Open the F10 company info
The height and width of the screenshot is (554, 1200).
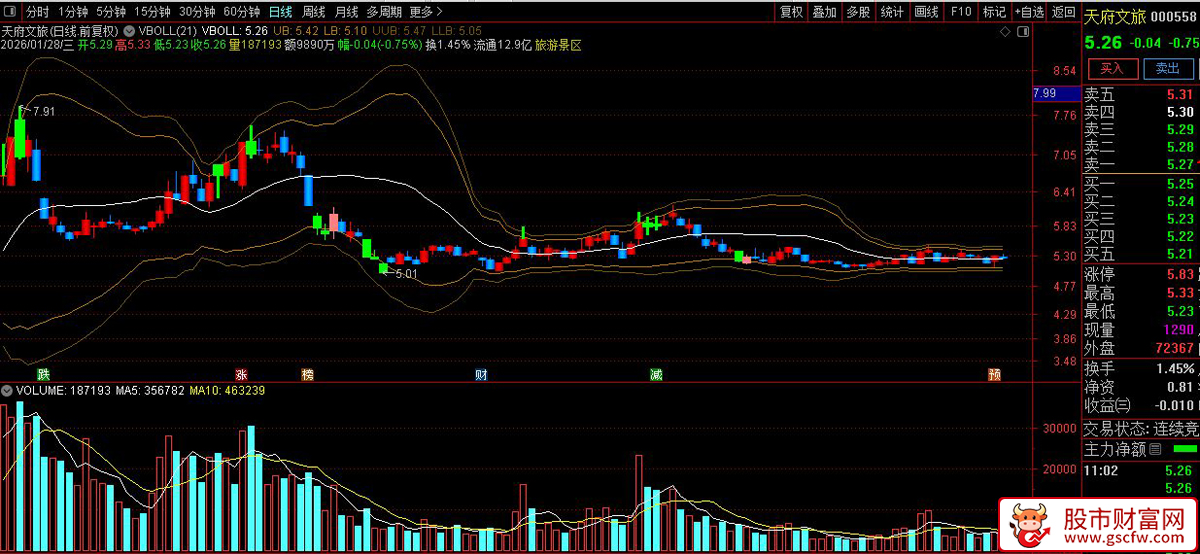(x=960, y=12)
